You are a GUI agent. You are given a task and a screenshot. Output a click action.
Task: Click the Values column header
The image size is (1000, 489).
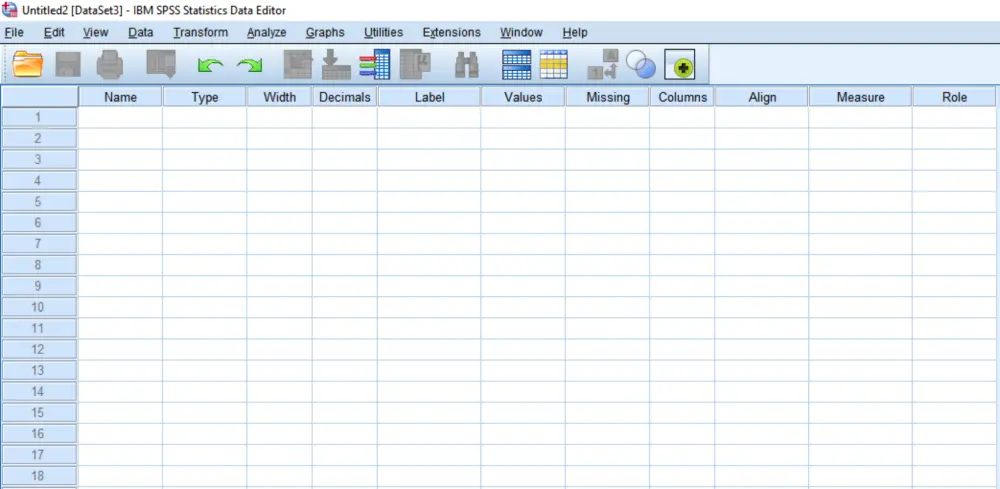523,97
